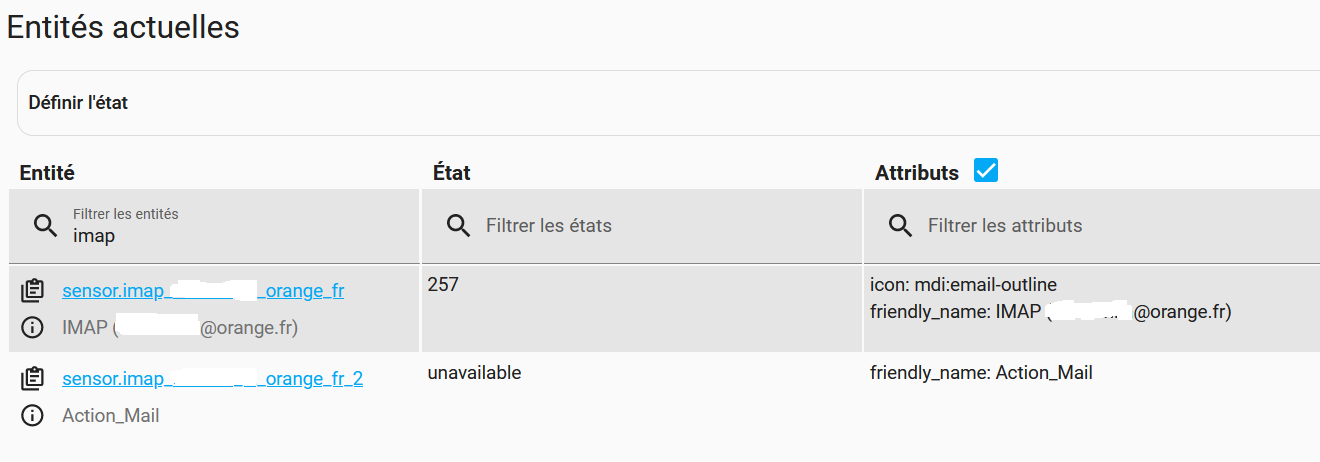Click the État column header

point(451,173)
